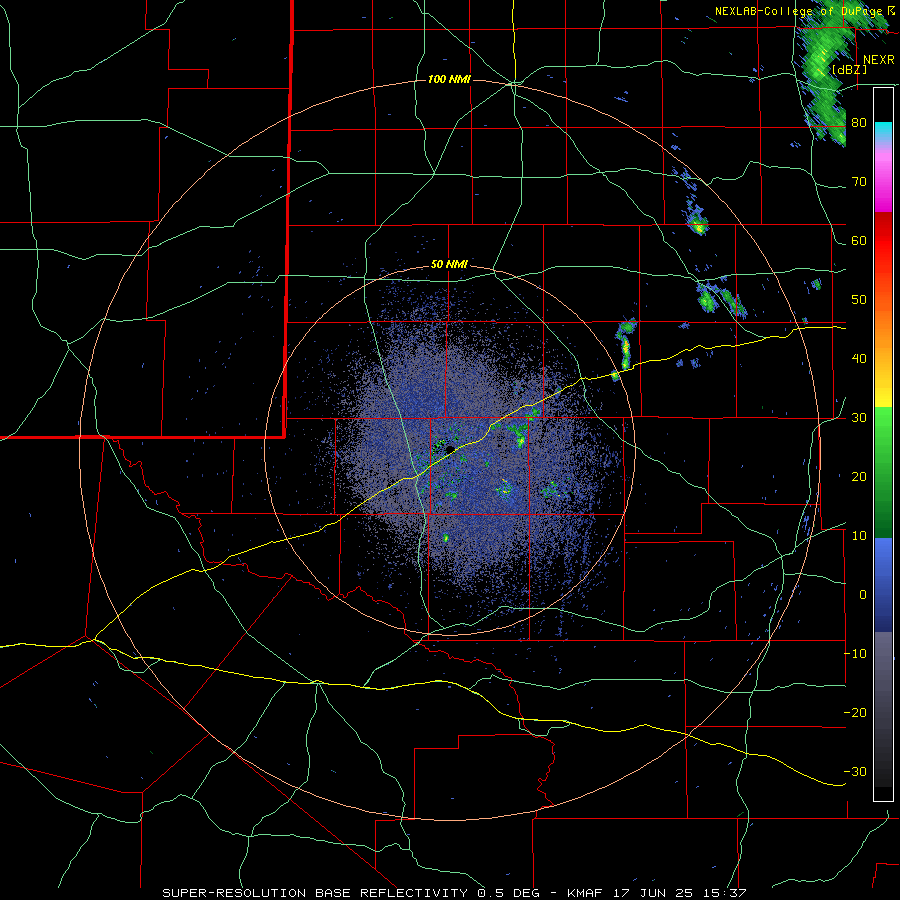Click the 80 value on the dBZ scale
The width and height of the screenshot is (900, 900).
pyautogui.click(x=859, y=122)
